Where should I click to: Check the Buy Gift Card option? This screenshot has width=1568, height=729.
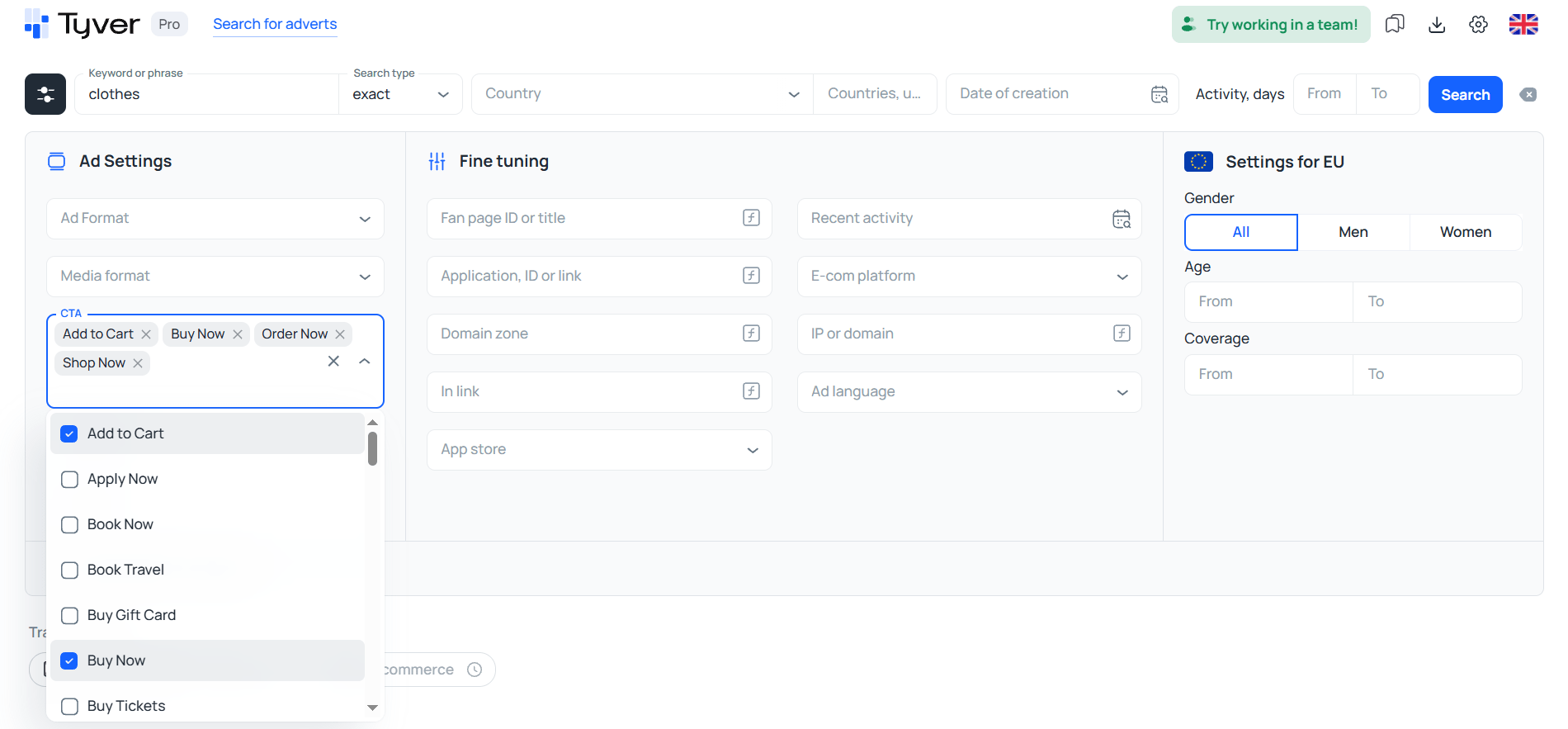click(x=69, y=615)
